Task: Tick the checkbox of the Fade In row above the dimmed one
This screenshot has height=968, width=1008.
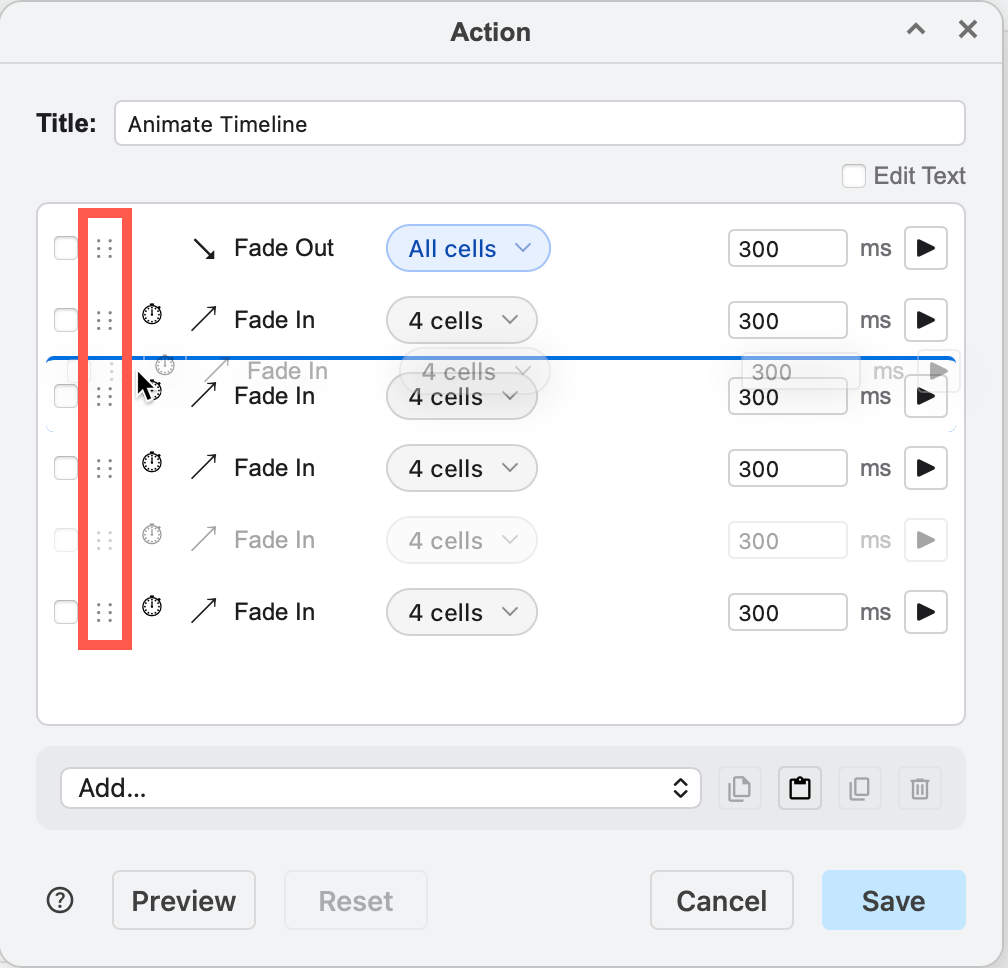Action: 66,468
